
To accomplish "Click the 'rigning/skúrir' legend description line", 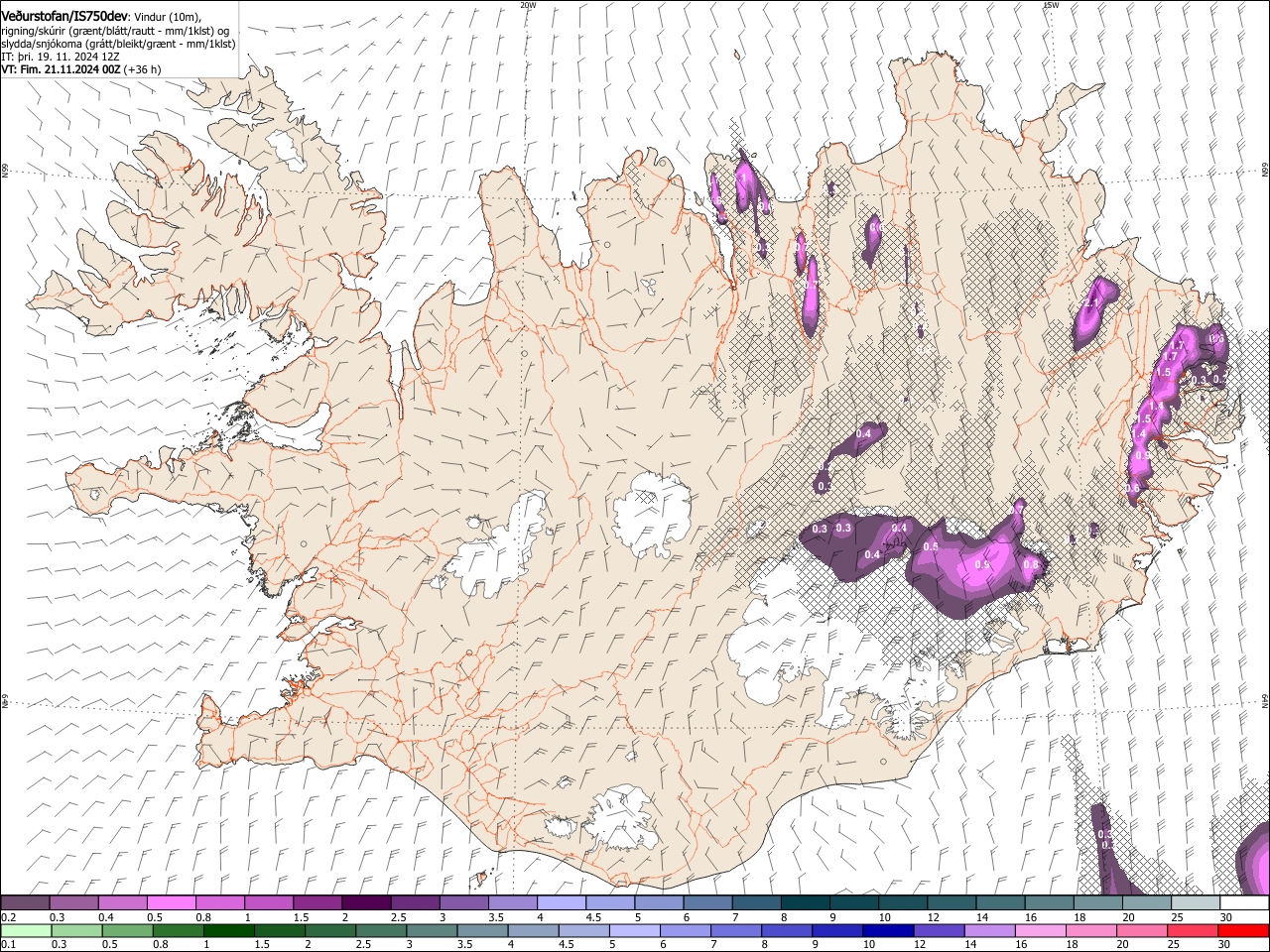I will click(x=116, y=31).
